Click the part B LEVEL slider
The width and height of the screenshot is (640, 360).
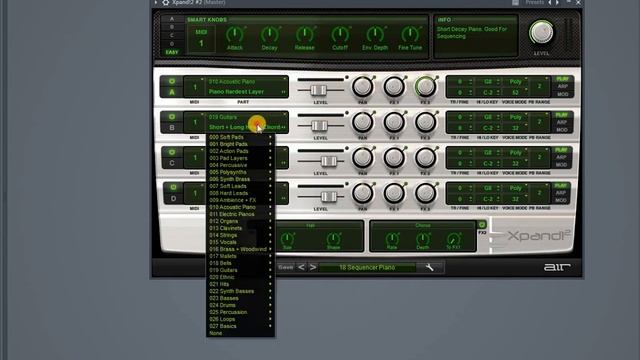319,126
